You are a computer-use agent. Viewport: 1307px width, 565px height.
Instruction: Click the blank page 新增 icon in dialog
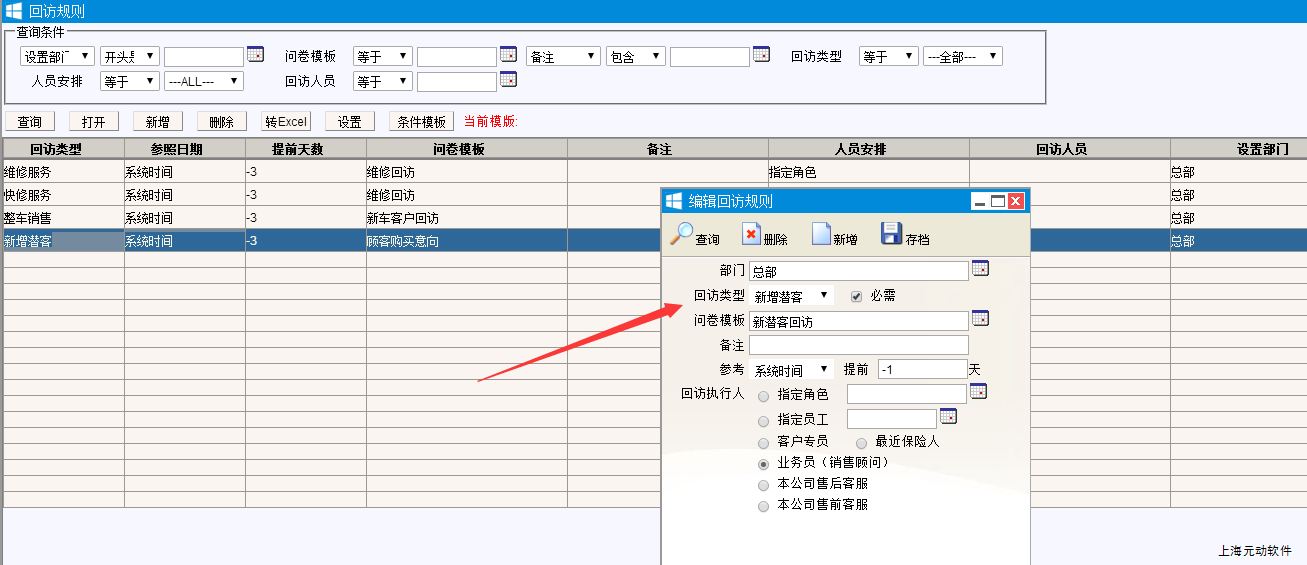coord(821,234)
